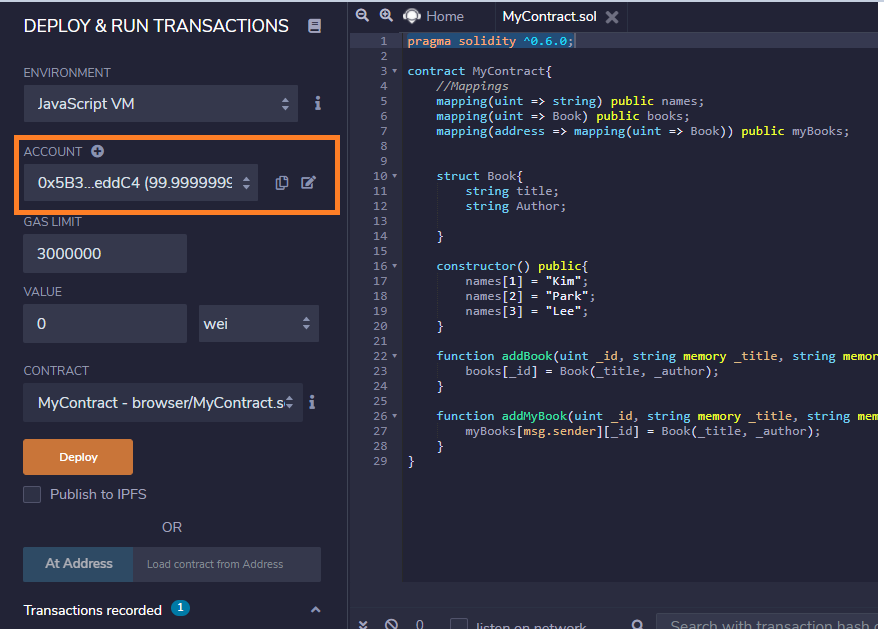Click the string Author; line in struct
This screenshot has width=884, height=629.
(515, 206)
